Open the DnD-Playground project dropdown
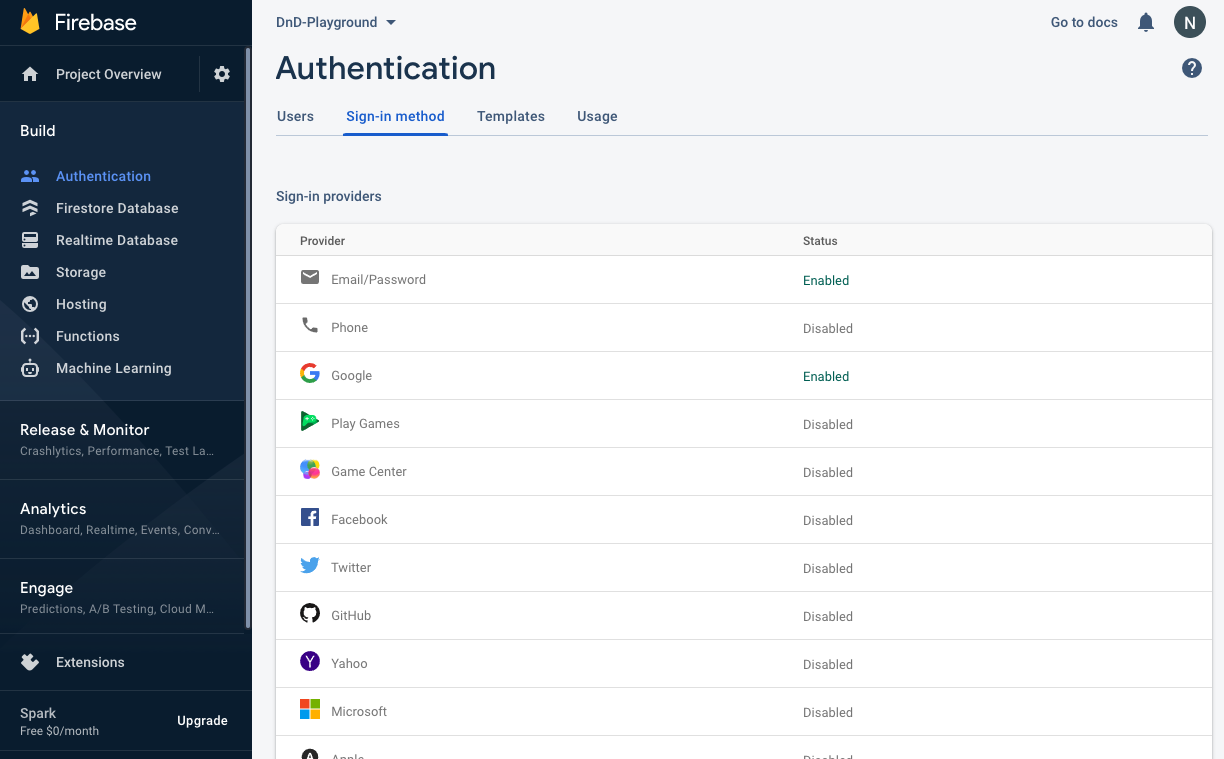 point(336,22)
